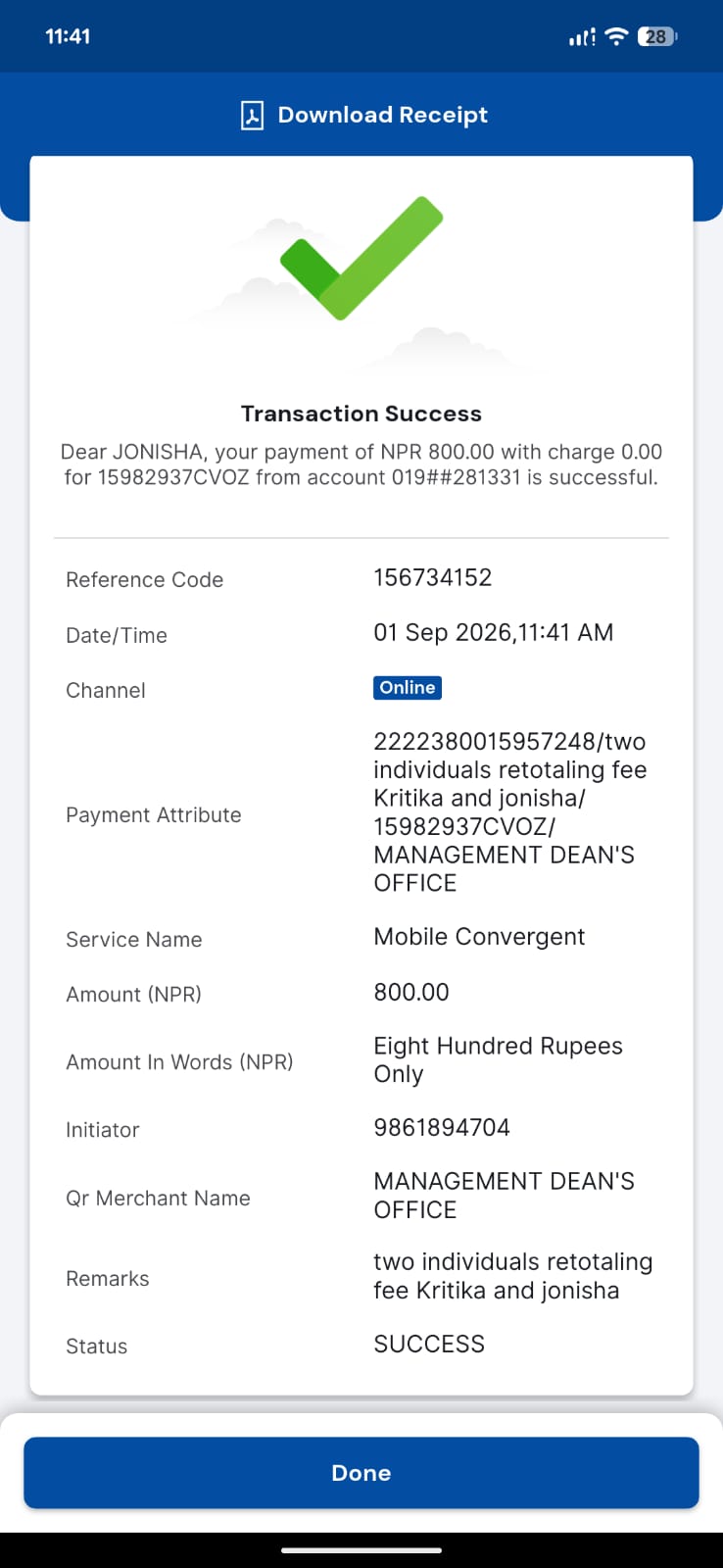Tap the initiator number 9861894704

[x=442, y=1127]
